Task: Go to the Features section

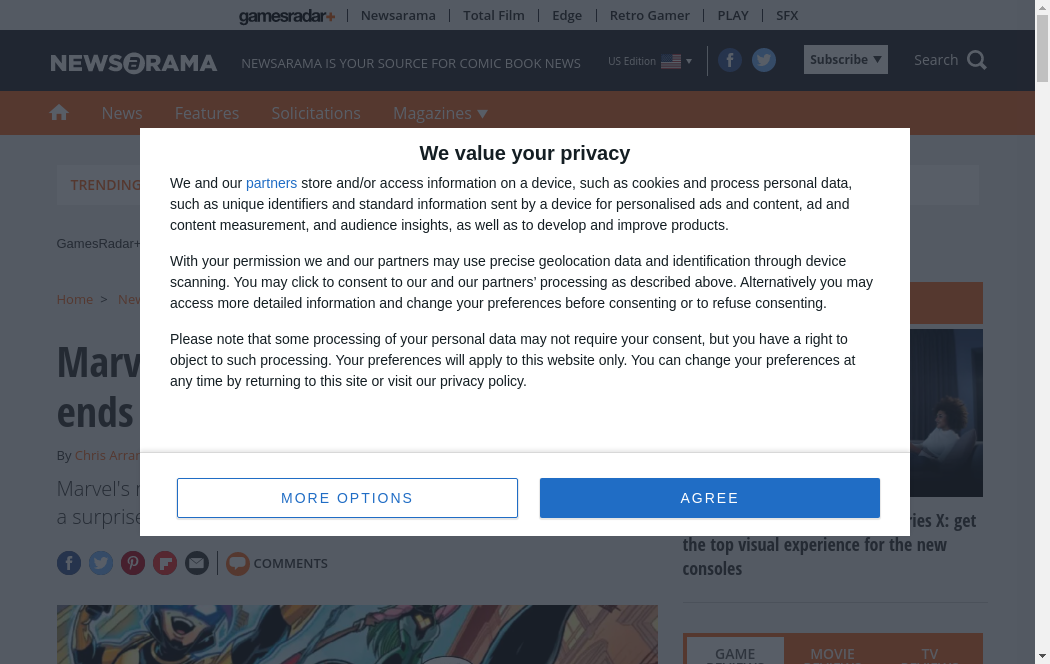Action: pos(207,113)
